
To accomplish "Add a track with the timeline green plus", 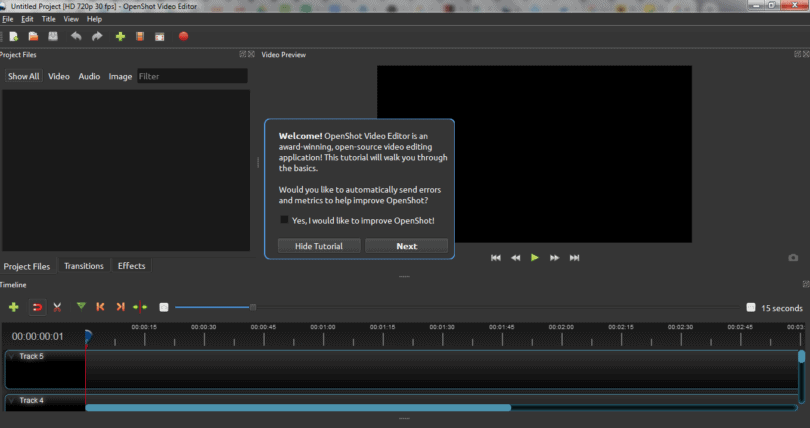I will 14,307.
